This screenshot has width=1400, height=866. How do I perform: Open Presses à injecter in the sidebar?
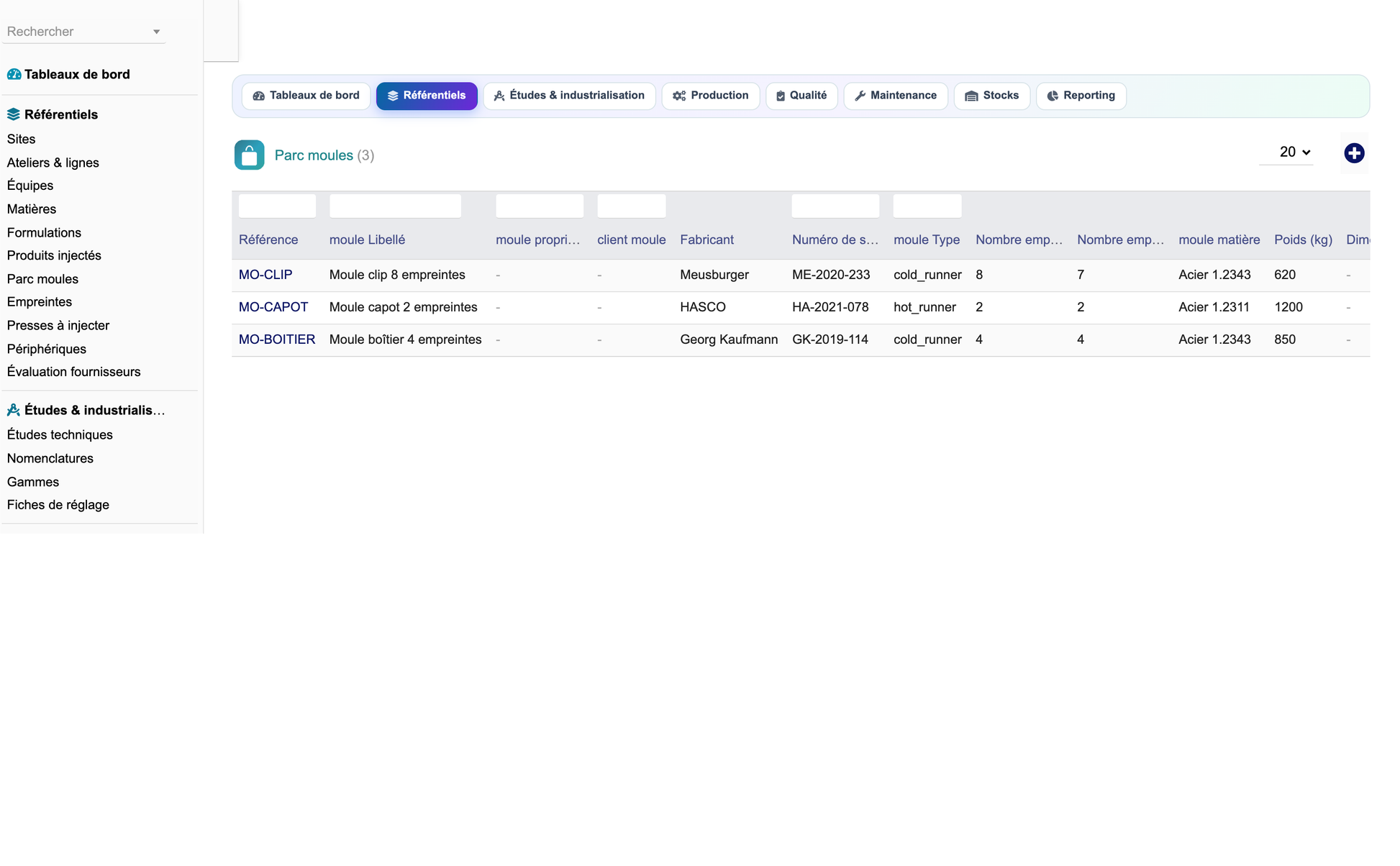[x=58, y=325]
